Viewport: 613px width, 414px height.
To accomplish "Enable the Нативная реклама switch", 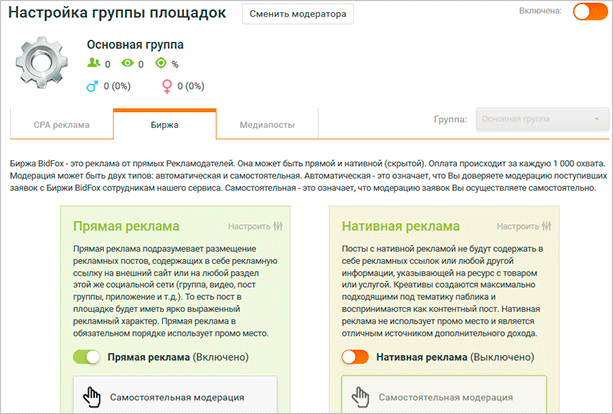I will tap(355, 357).
